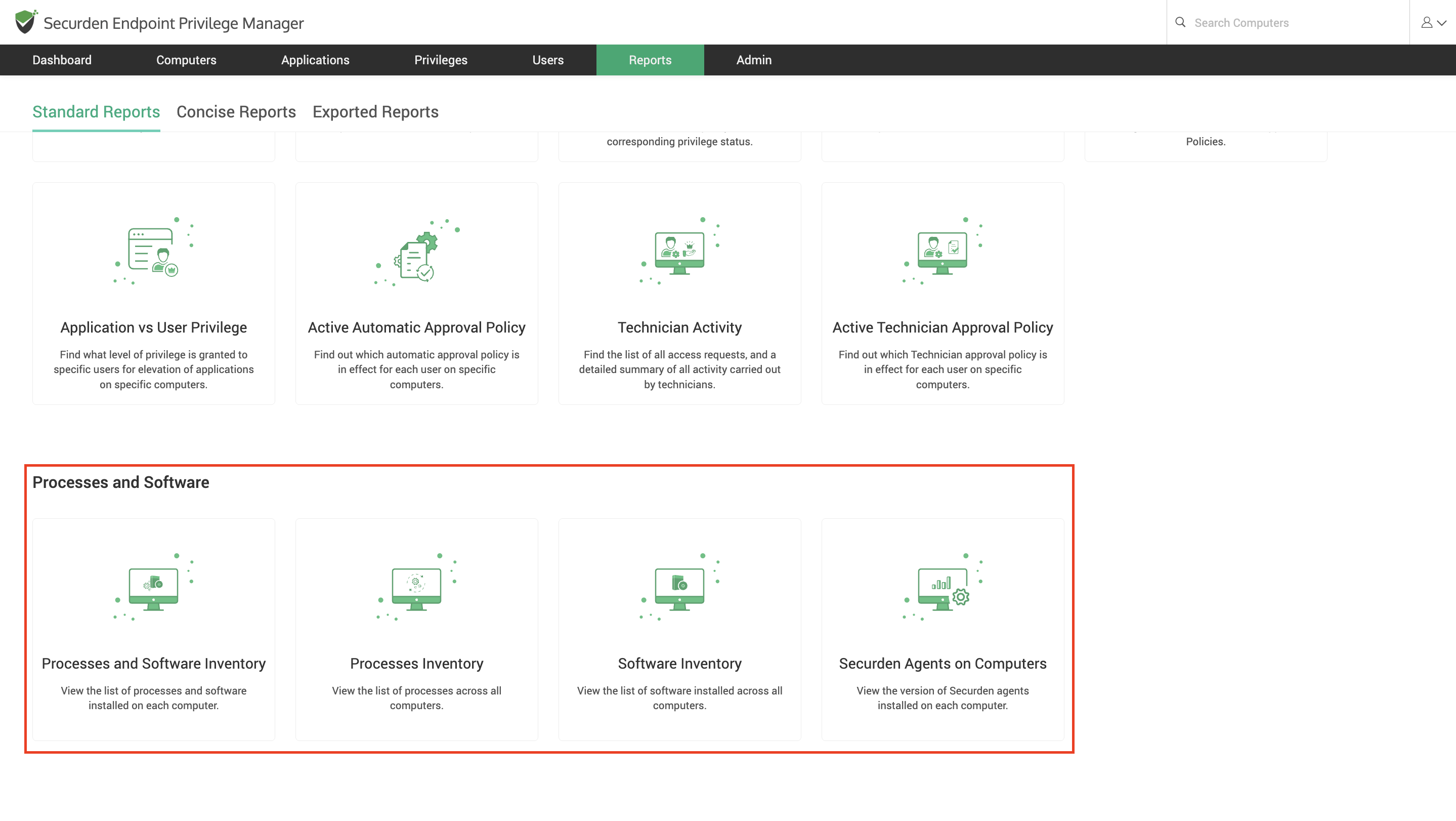Click description 'Find the list of all access requests'
Screen dimensions: 1456x821
click(x=679, y=369)
